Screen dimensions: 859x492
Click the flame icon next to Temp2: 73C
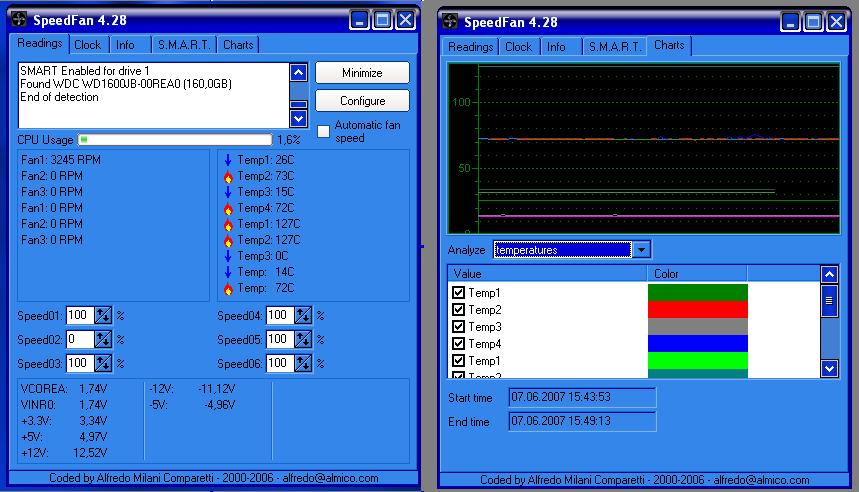pos(228,176)
